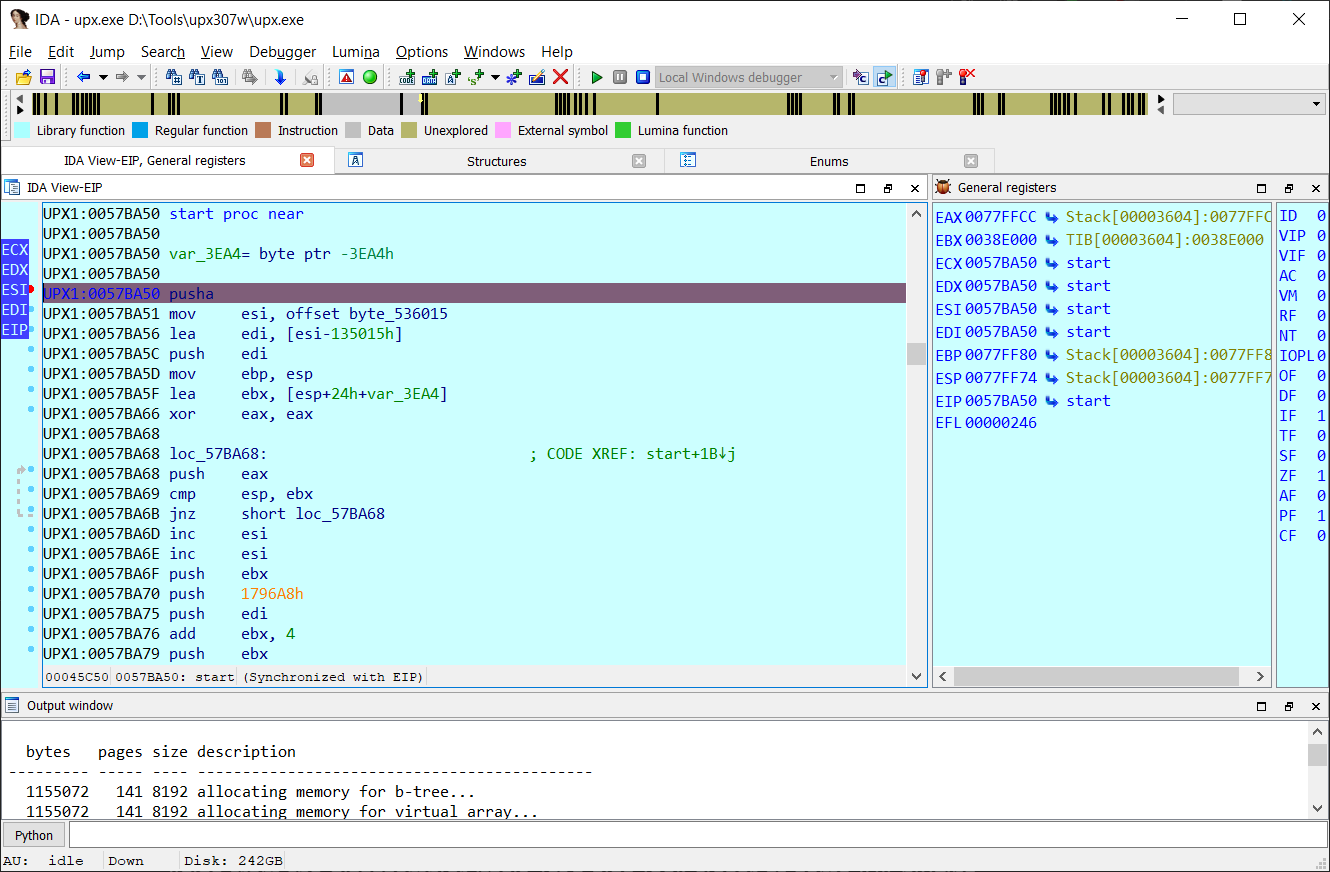Open the breakpoint list icon

(x=920, y=77)
